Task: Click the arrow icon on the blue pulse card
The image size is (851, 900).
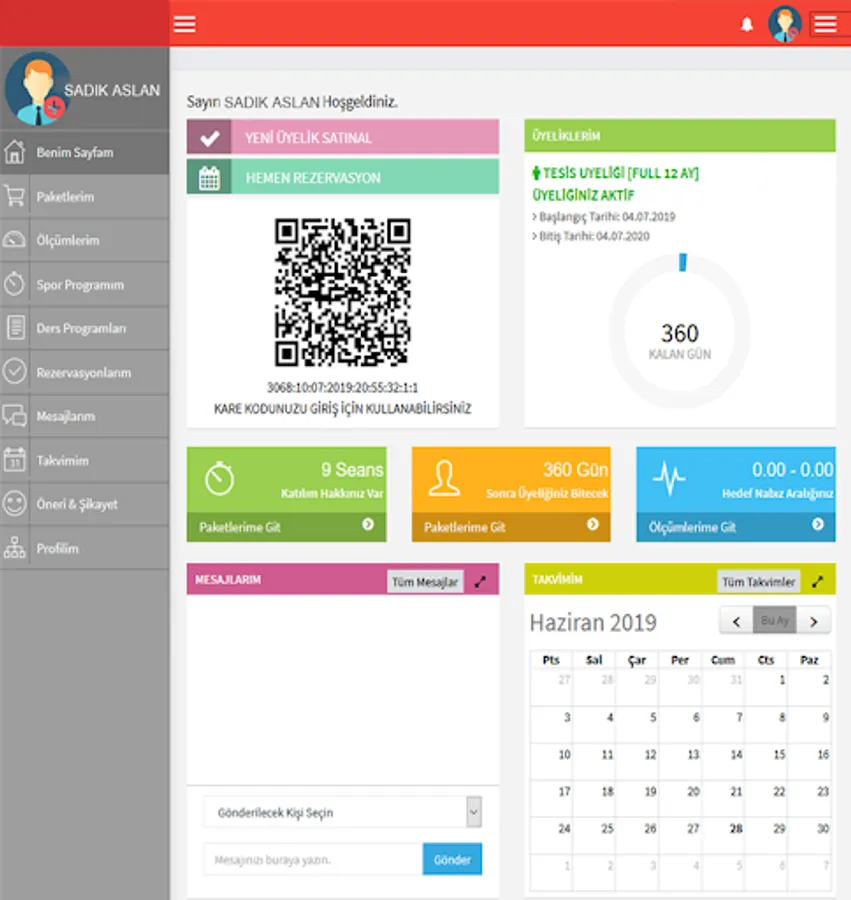Action: pyautogui.click(x=818, y=525)
